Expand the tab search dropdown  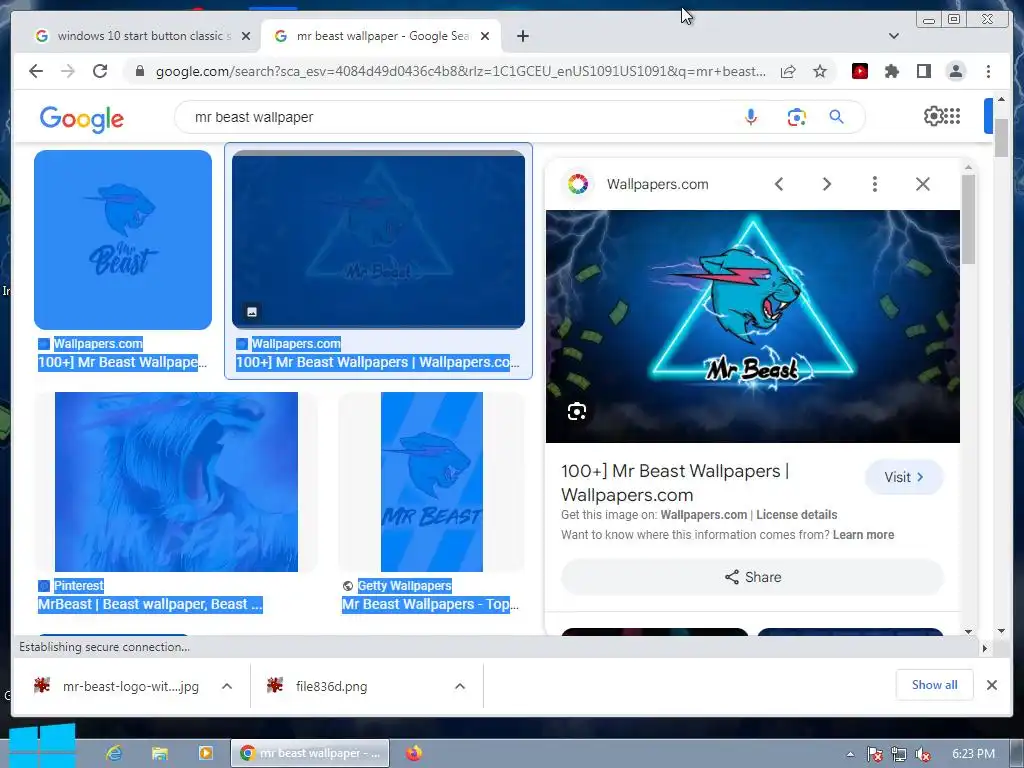[894, 36]
